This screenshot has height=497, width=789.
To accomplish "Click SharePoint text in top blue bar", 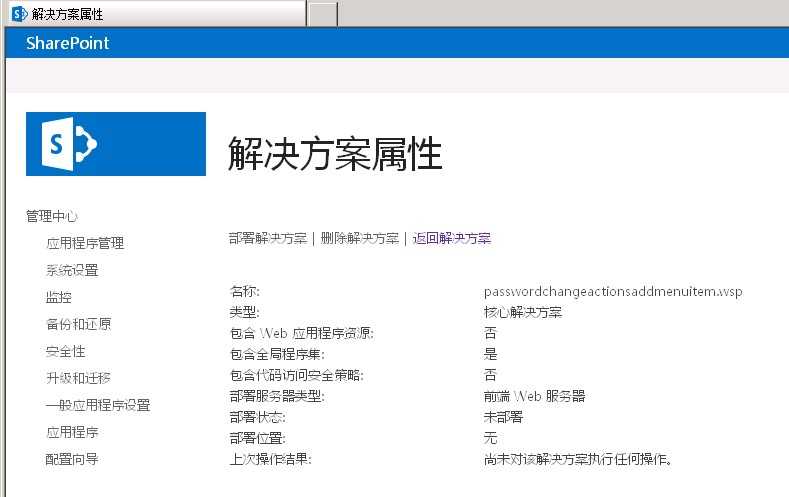I will (67, 43).
